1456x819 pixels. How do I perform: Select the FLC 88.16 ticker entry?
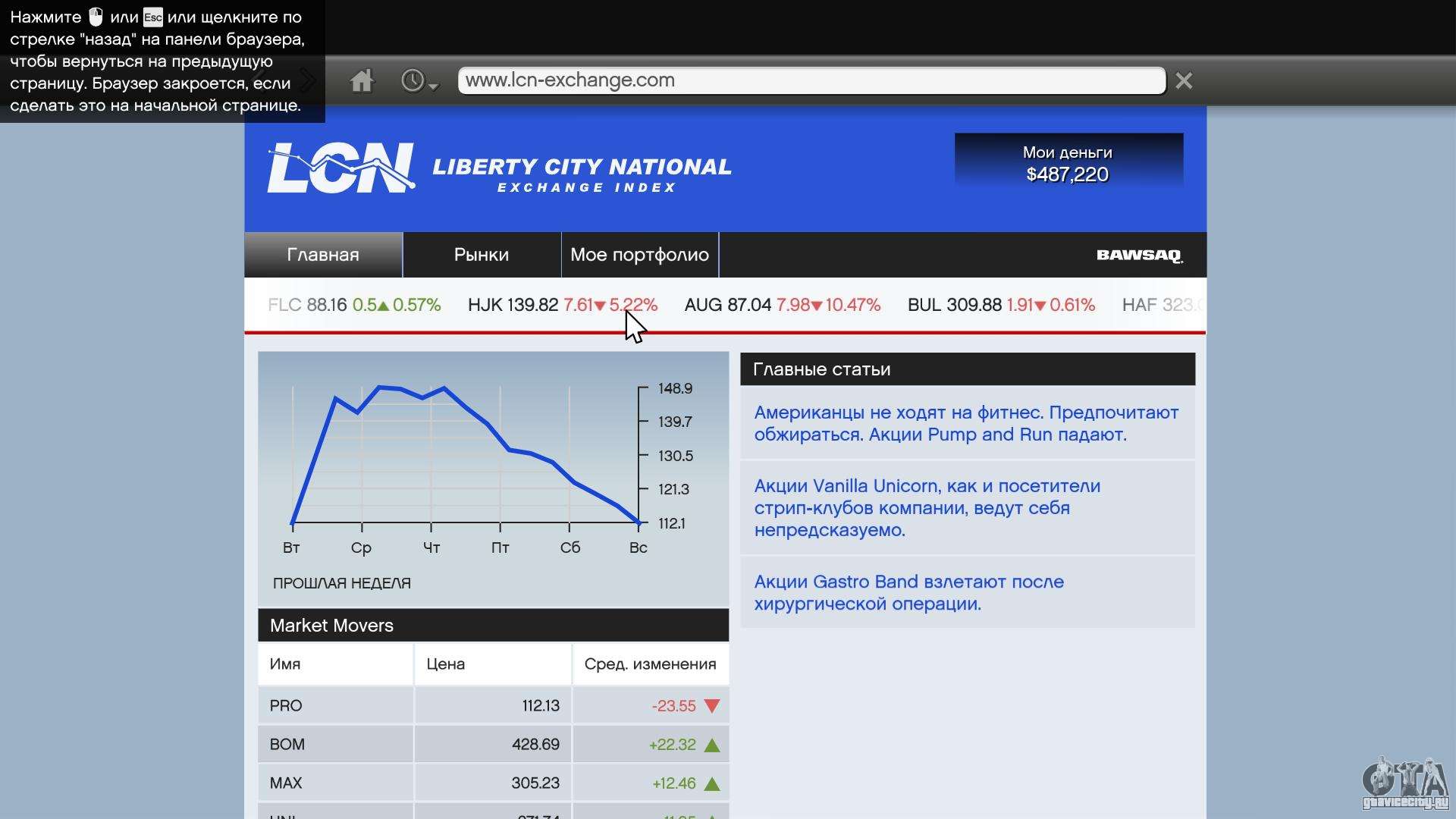(354, 305)
